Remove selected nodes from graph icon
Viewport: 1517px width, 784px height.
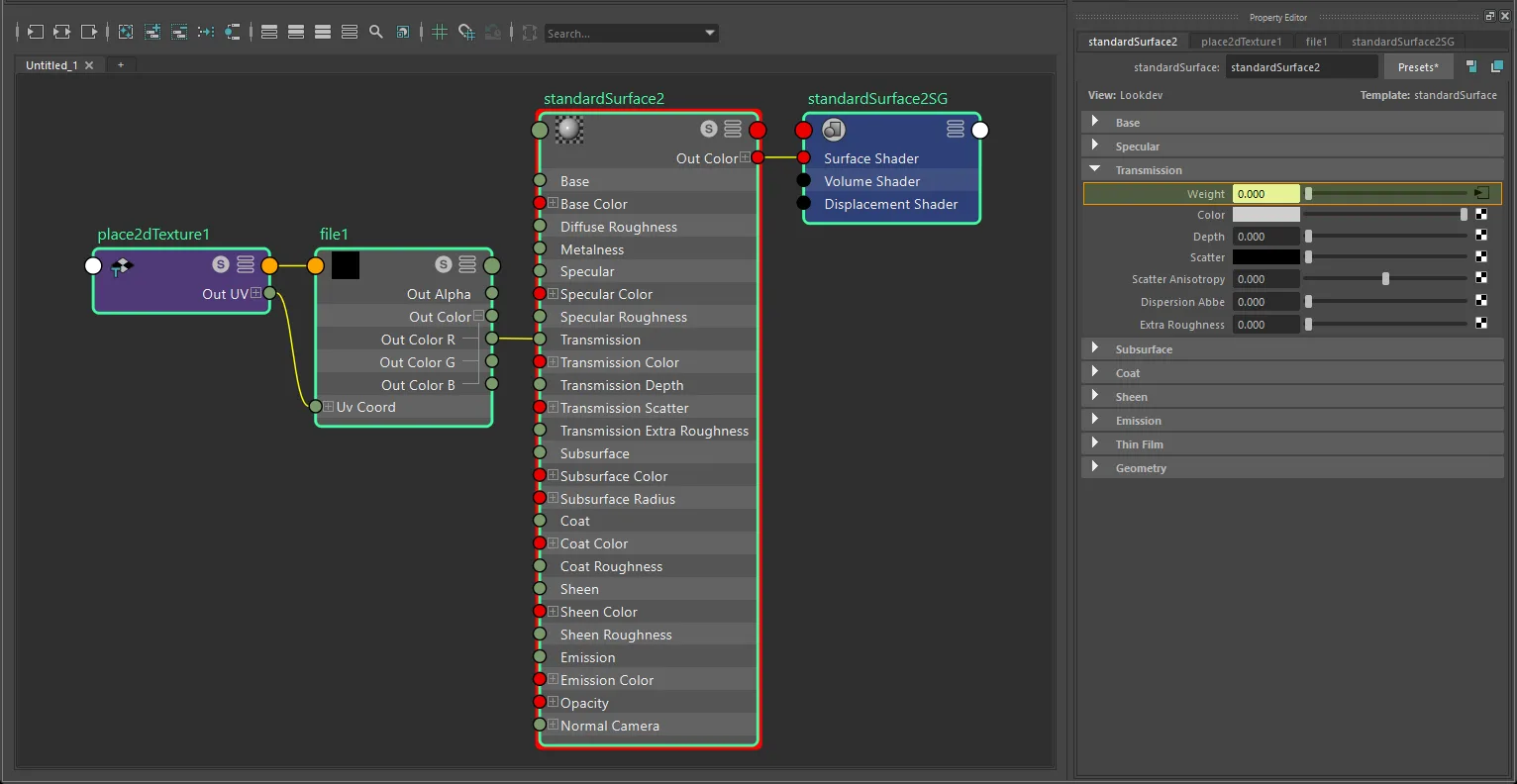pos(179,33)
